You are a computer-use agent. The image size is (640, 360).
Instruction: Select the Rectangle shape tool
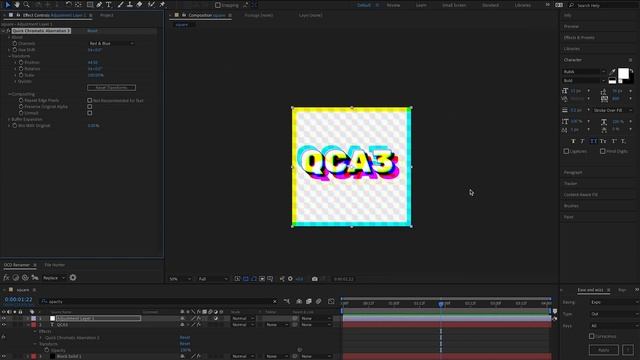pos(90,4)
